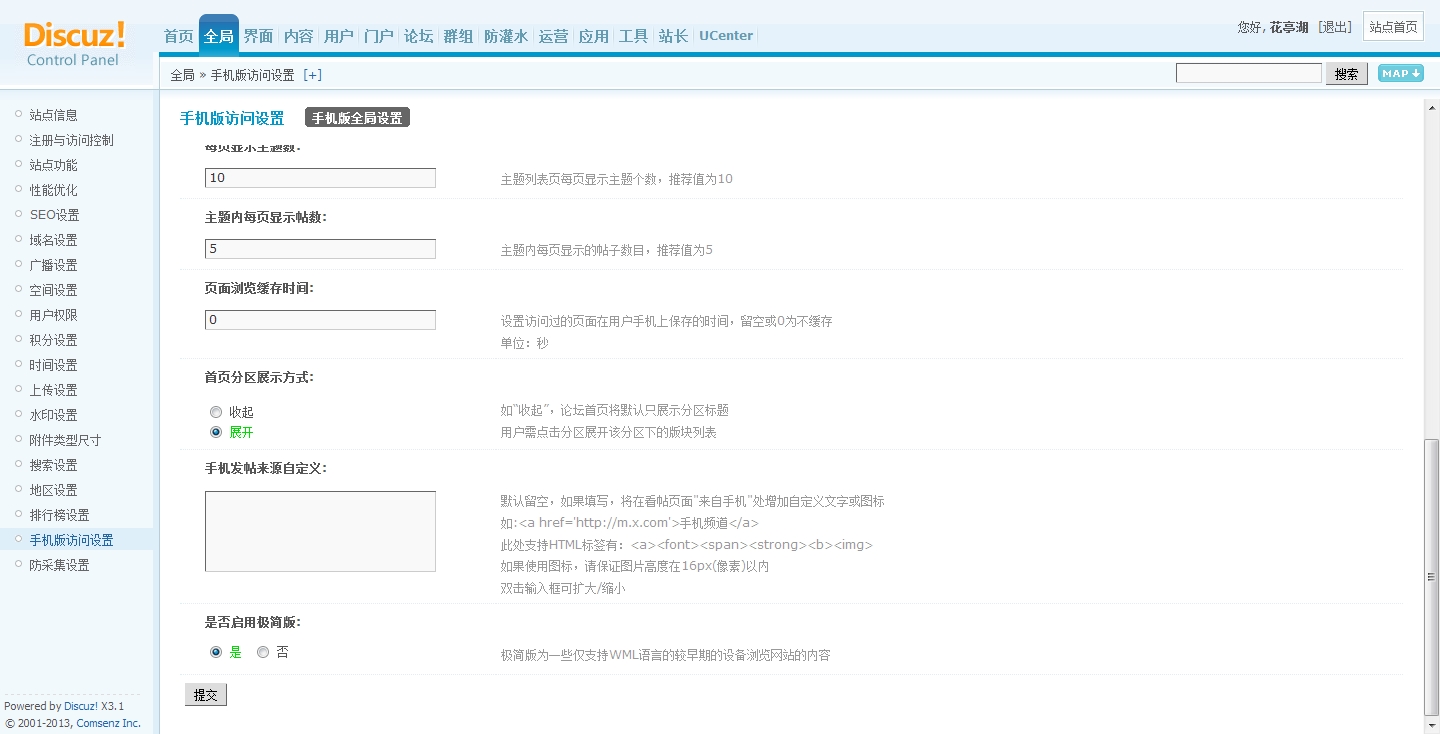Open the 用户 top menu
This screenshot has height=734, width=1440.
[339, 36]
